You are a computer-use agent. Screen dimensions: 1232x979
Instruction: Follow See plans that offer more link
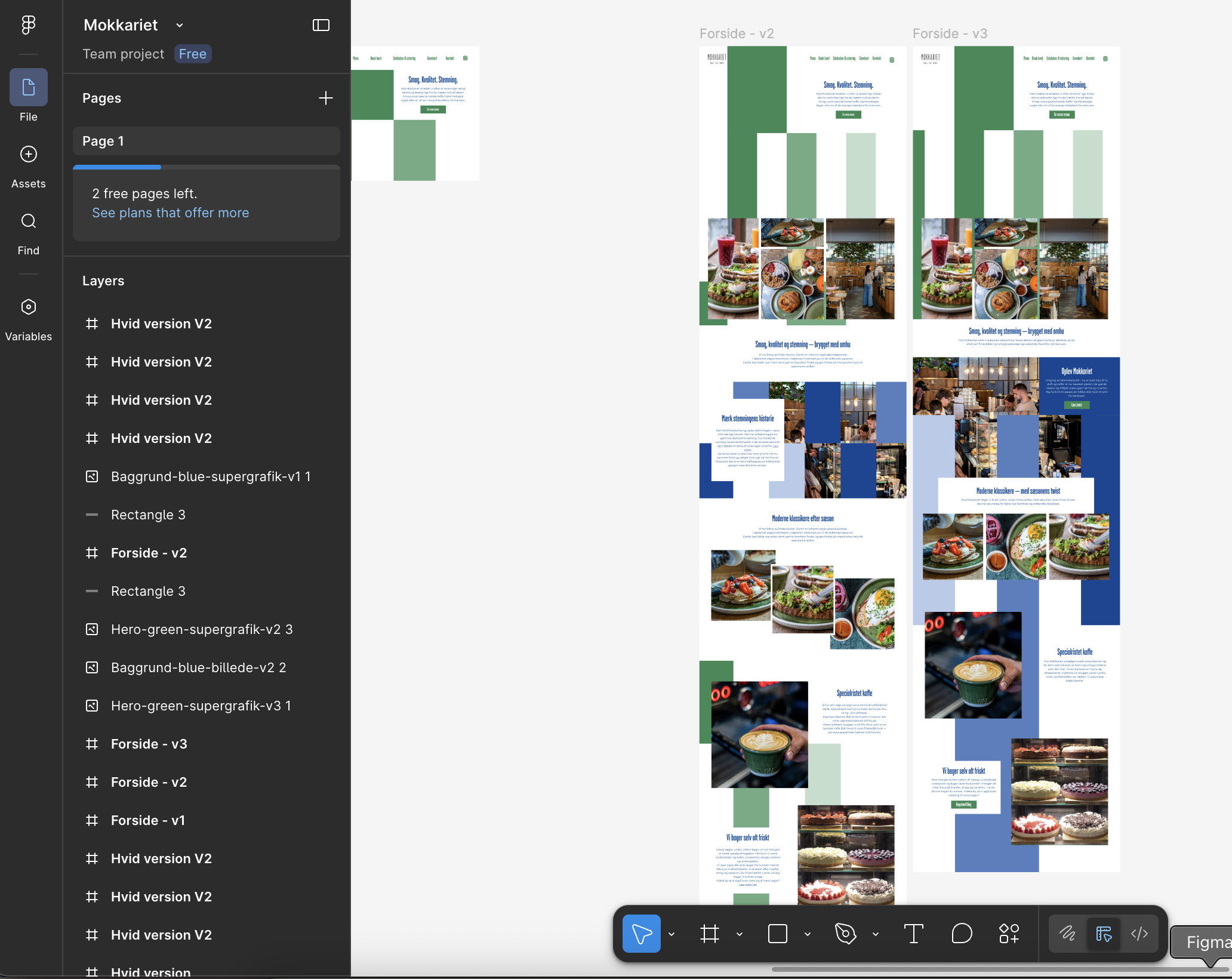(x=170, y=213)
